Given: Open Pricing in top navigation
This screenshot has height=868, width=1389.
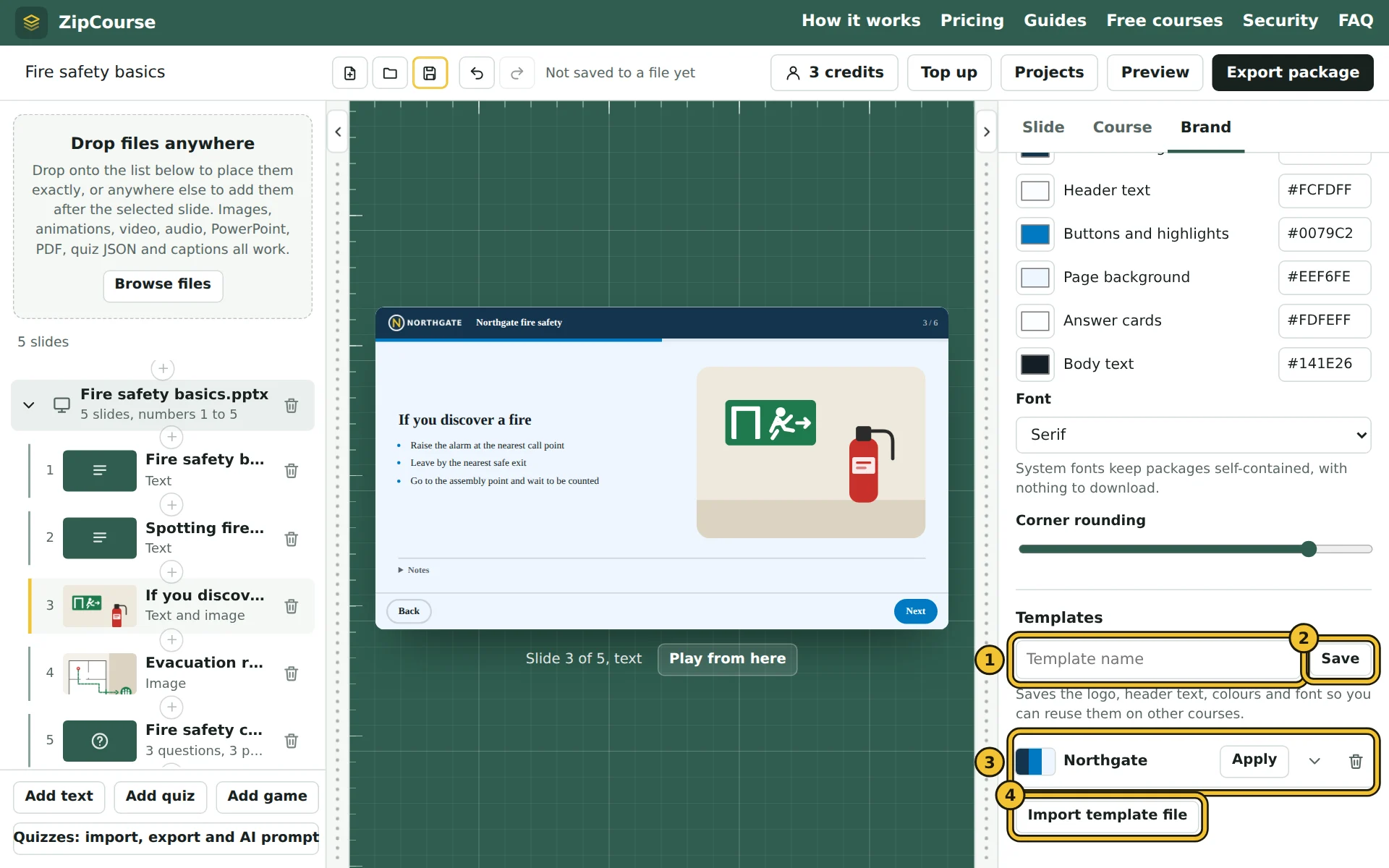Looking at the screenshot, I should tap(972, 21).
